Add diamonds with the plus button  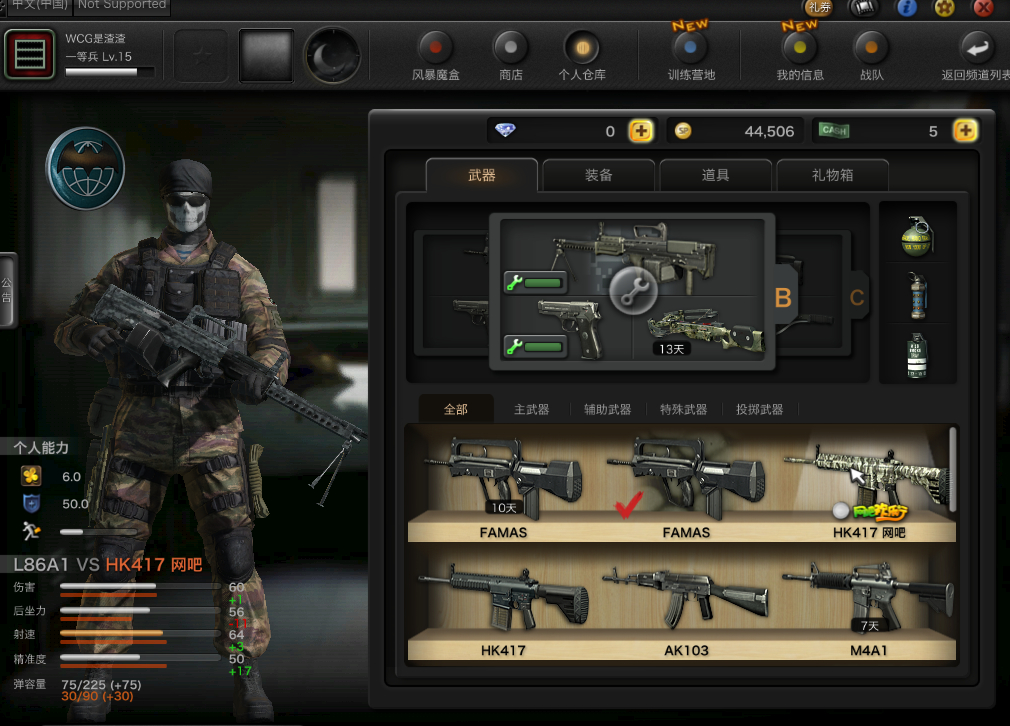click(x=641, y=131)
